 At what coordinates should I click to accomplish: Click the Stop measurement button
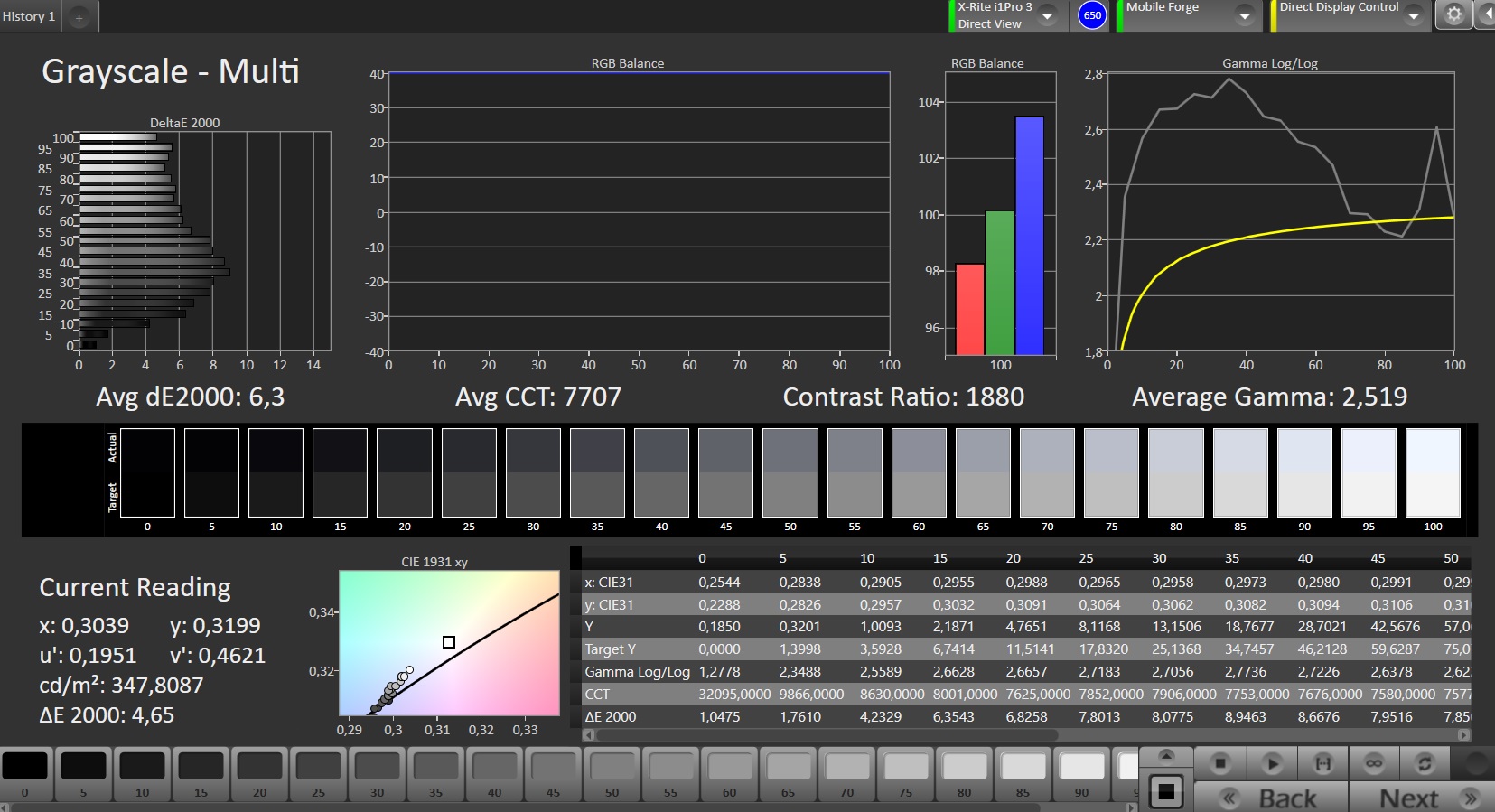tap(1219, 763)
